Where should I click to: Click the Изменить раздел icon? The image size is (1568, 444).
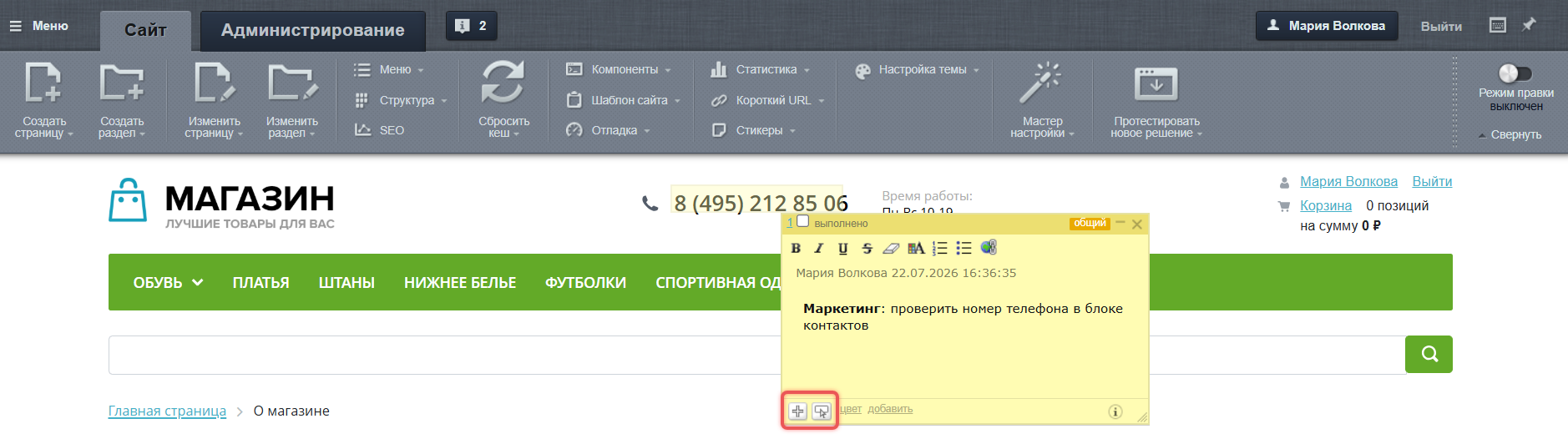pyautogui.click(x=292, y=83)
